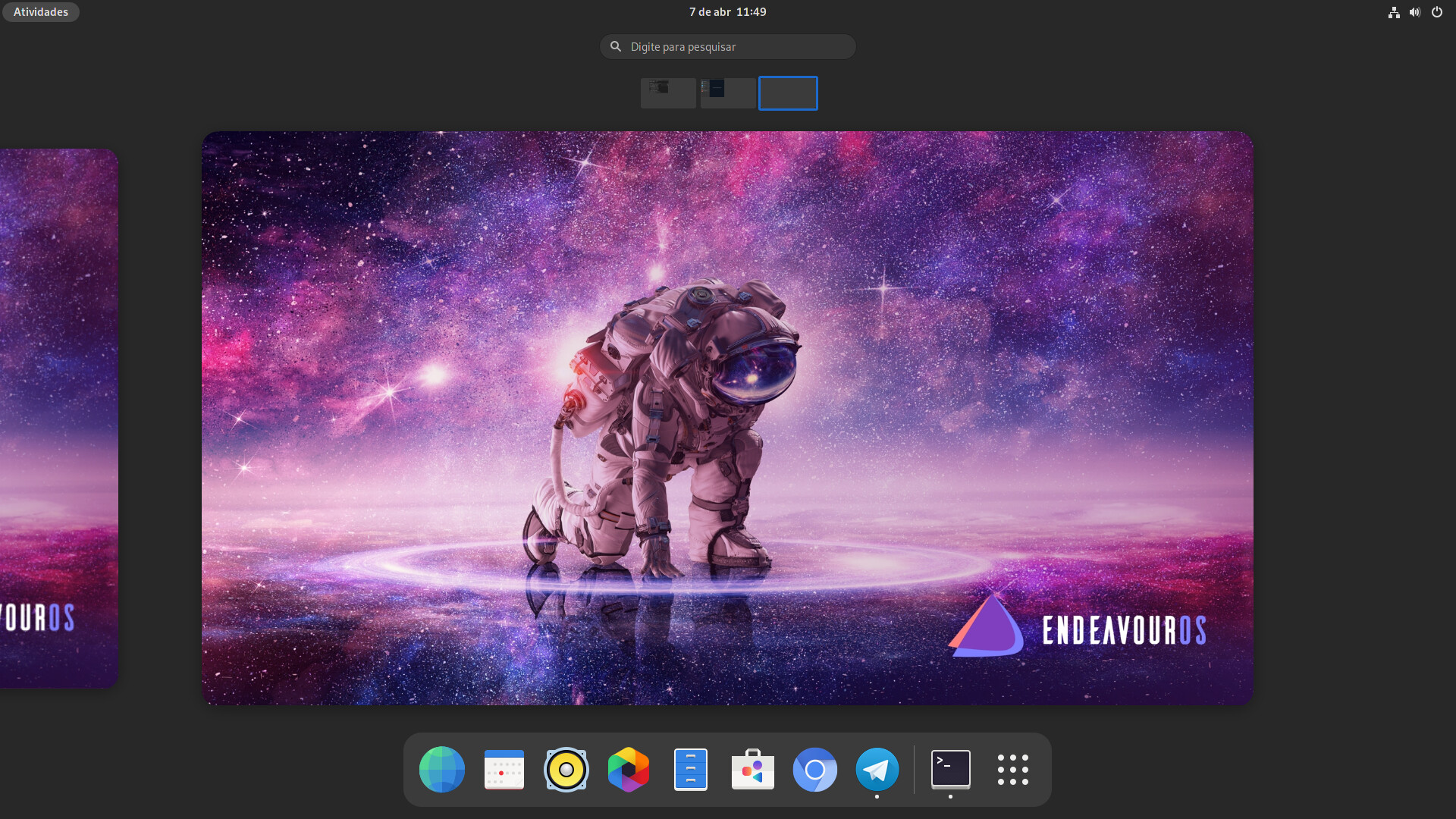1456x819 pixels.
Task: Switch to the first workspace thumbnail
Action: tap(668, 93)
